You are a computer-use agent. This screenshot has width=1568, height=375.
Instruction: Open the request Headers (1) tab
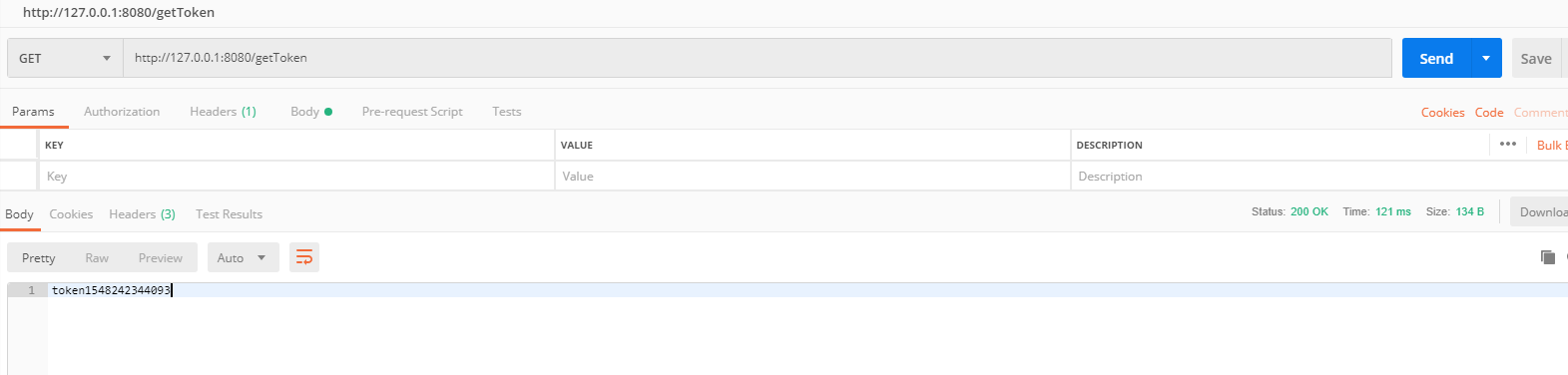223,112
